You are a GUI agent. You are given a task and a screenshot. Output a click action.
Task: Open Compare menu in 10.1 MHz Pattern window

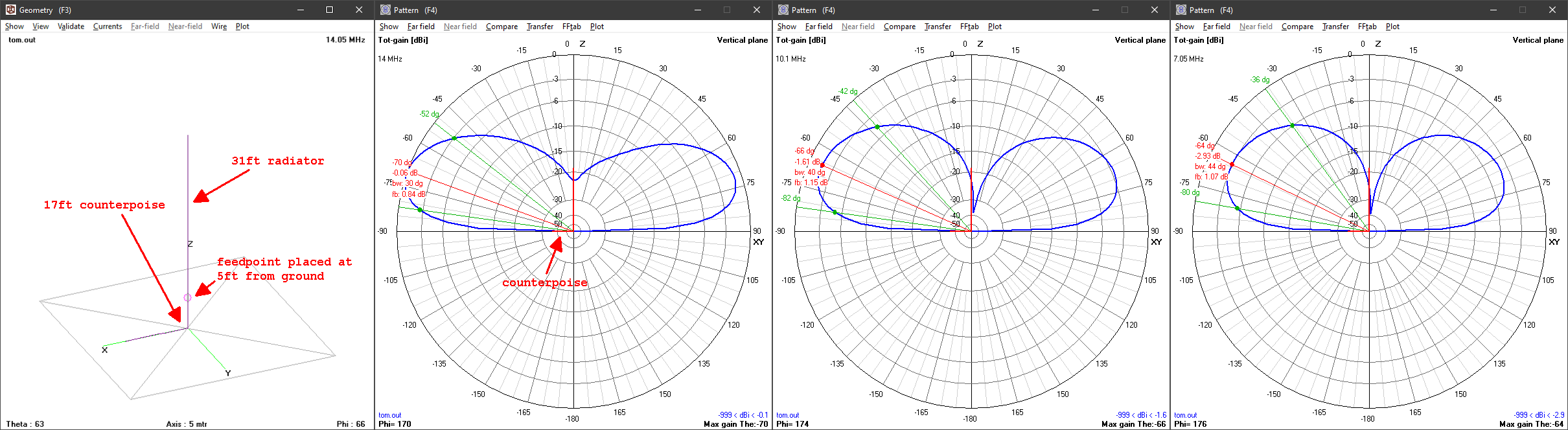tap(899, 27)
